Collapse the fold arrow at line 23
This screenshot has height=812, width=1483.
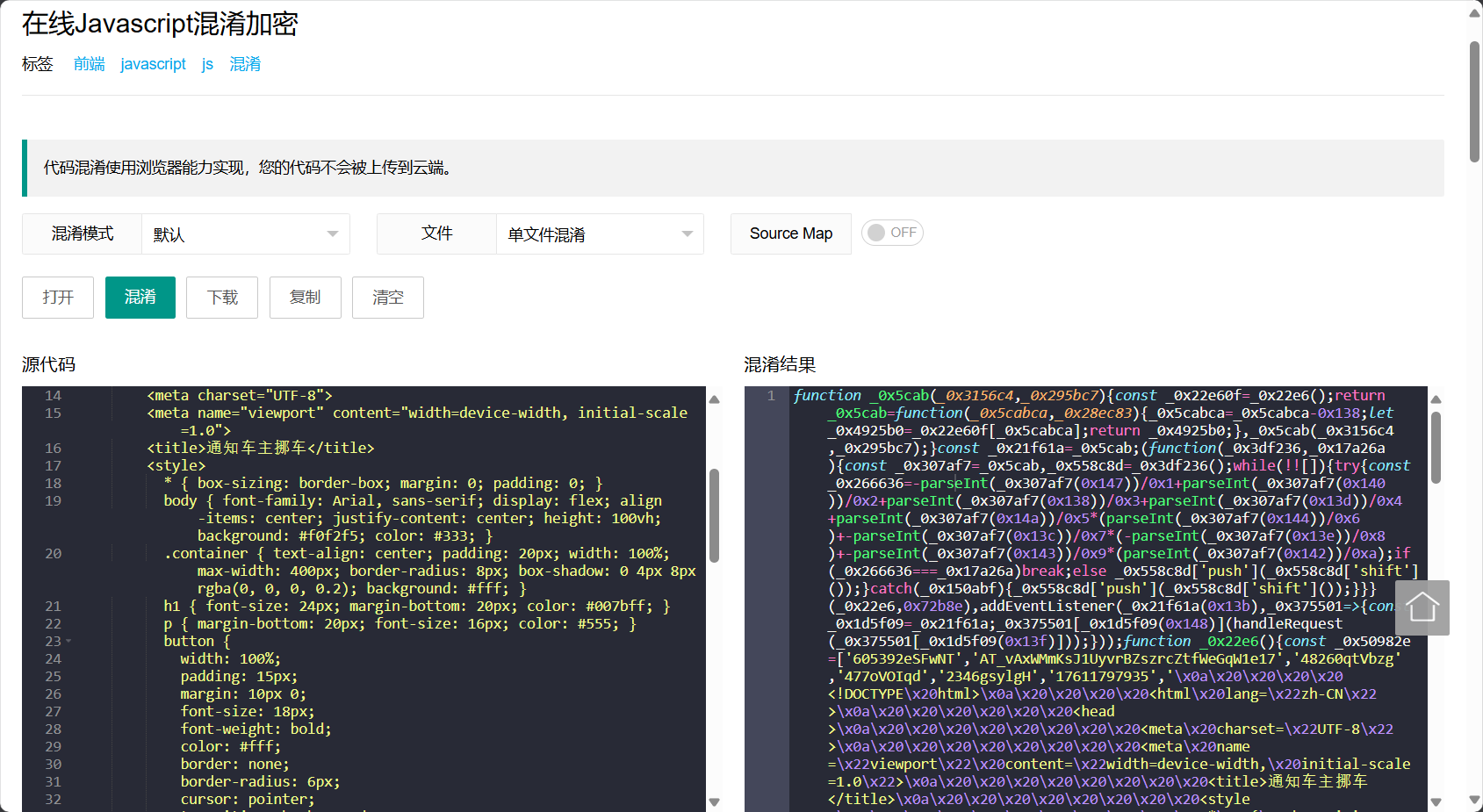(68, 641)
